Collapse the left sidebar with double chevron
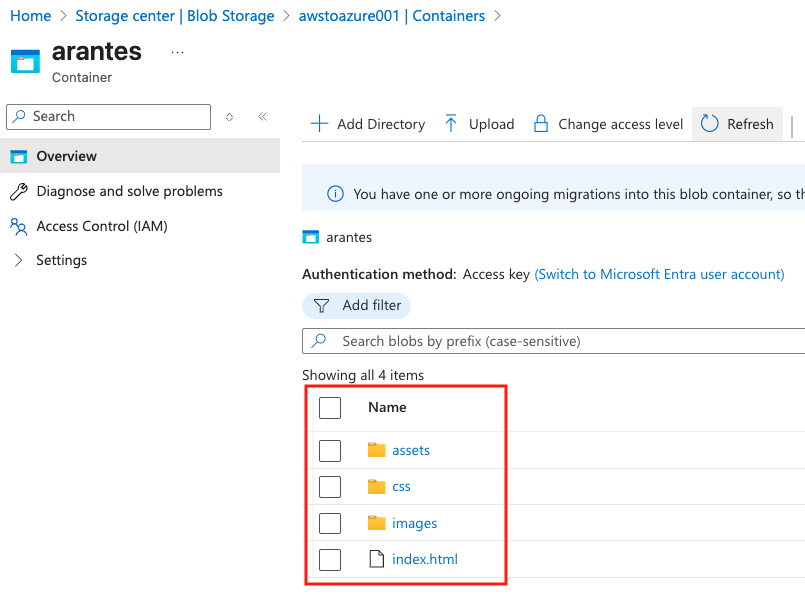The height and width of the screenshot is (595, 805). (x=262, y=117)
